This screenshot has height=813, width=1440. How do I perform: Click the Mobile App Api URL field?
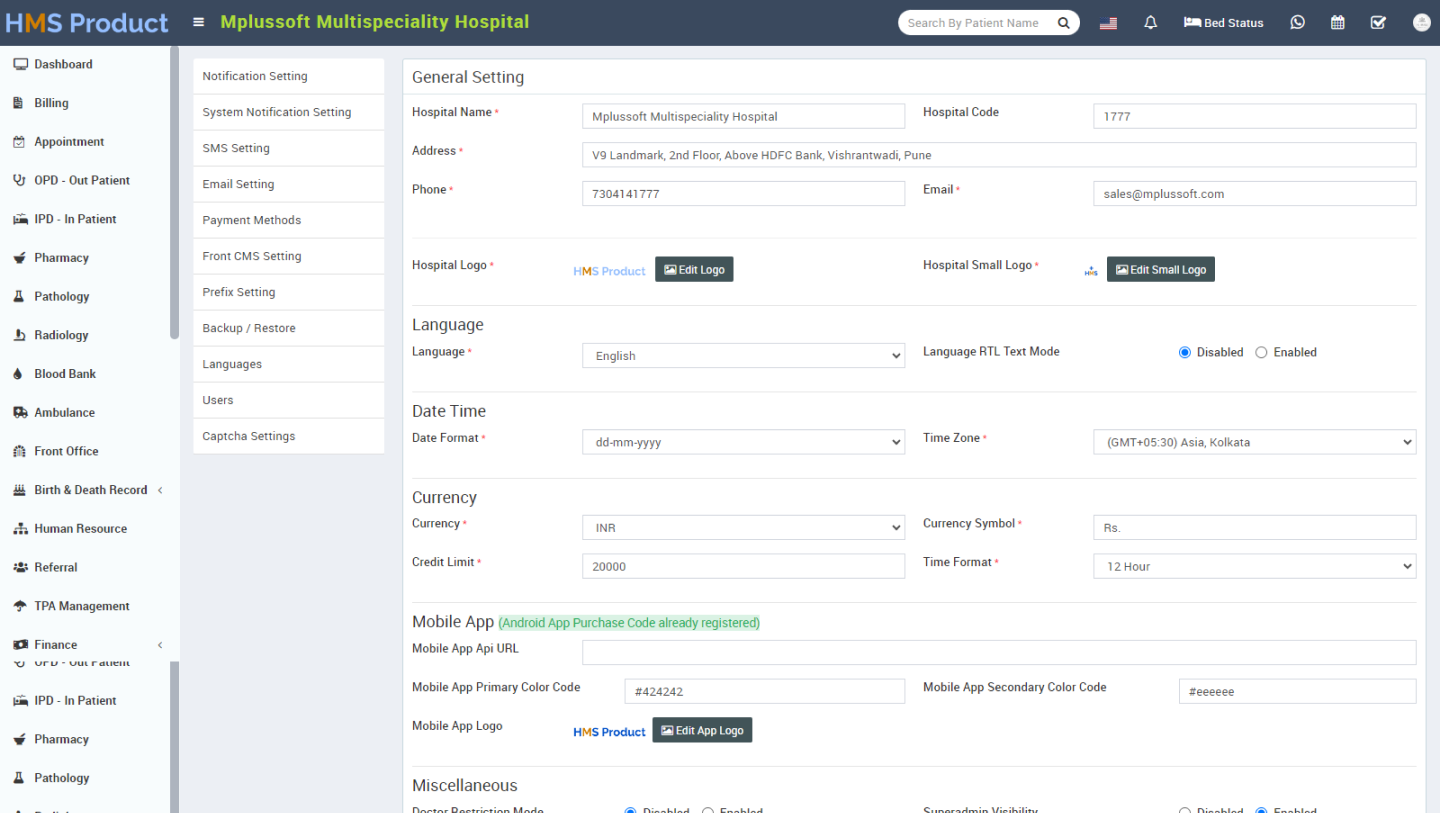tap(999, 652)
